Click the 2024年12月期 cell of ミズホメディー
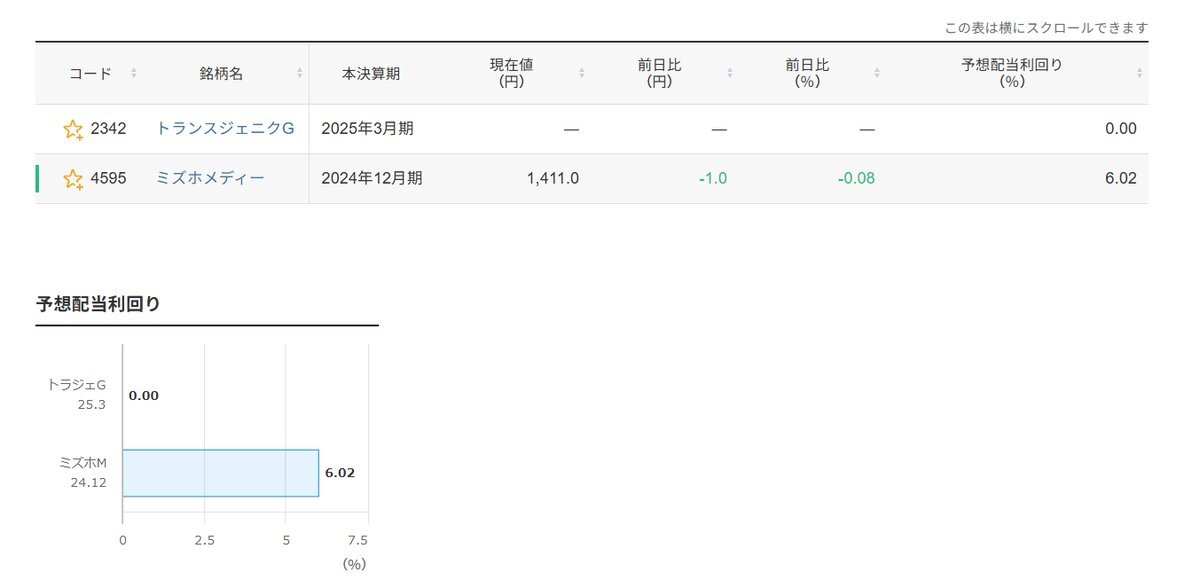The width and height of the screenshot is (1200, 588). click(x=371, y=179)
